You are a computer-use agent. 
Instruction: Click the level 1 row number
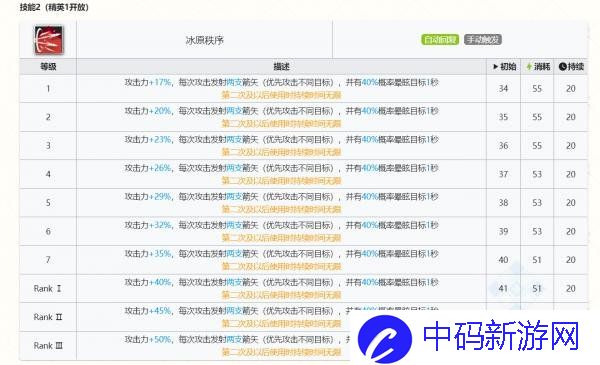click(48, 89)
